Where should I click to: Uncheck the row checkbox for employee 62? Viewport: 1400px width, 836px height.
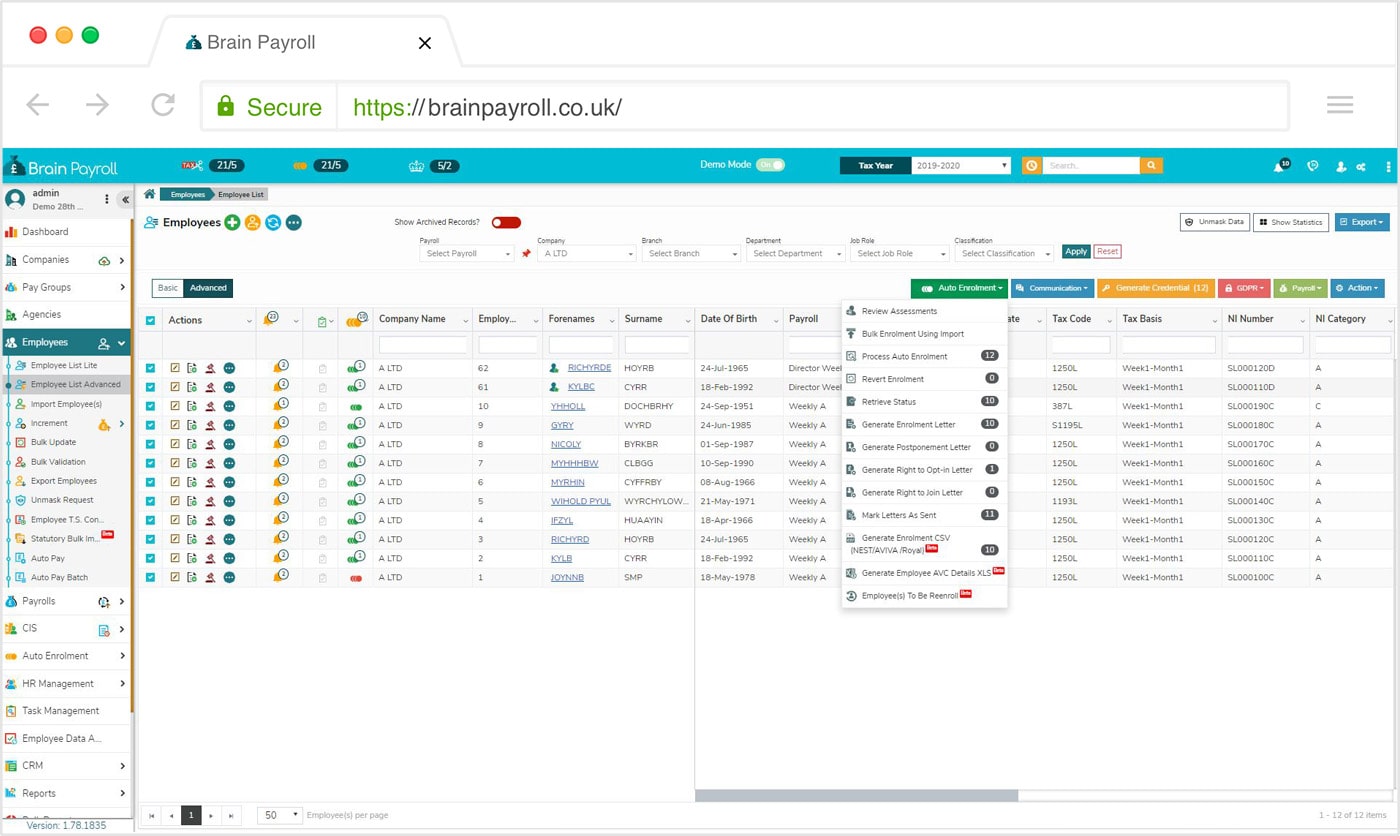(x=151, y=368)
